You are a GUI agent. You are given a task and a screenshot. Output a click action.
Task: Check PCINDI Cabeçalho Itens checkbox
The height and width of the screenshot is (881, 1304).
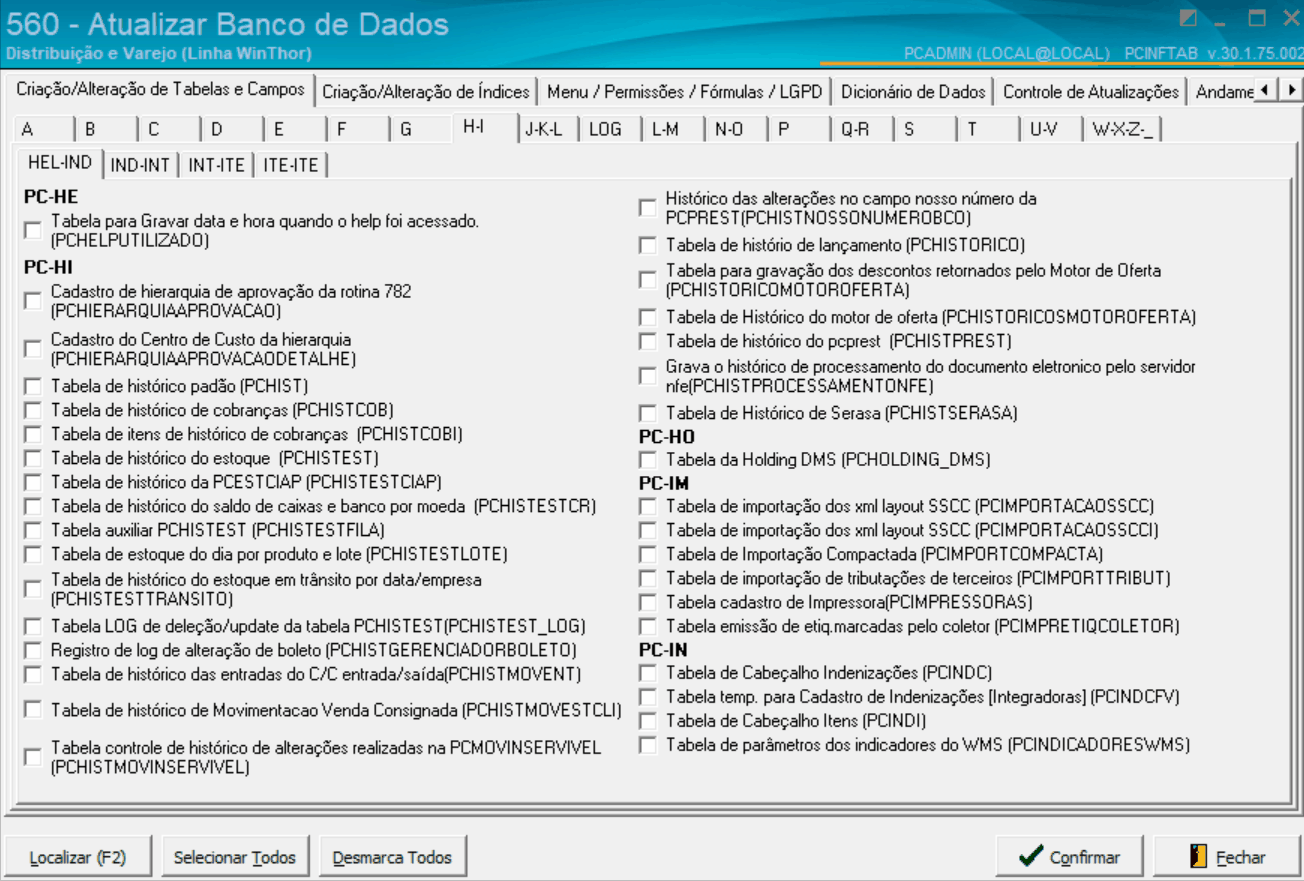click(648, 721)
